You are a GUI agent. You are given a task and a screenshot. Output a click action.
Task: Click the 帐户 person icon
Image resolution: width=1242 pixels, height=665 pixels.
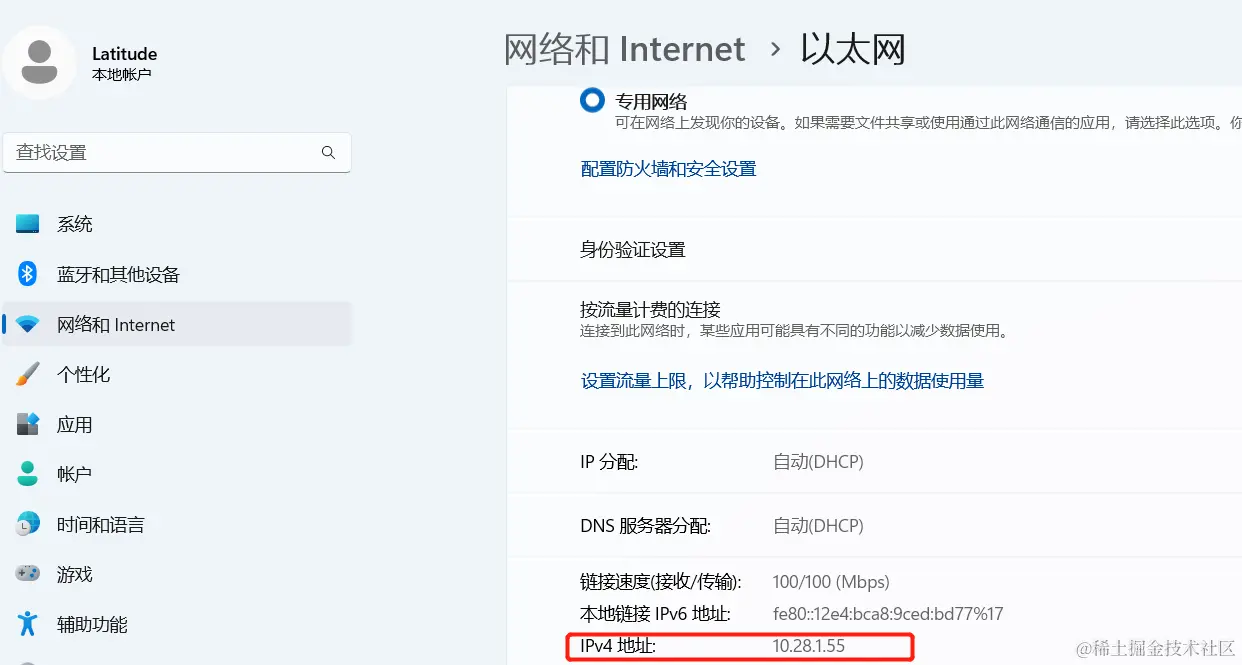[28, 474]
